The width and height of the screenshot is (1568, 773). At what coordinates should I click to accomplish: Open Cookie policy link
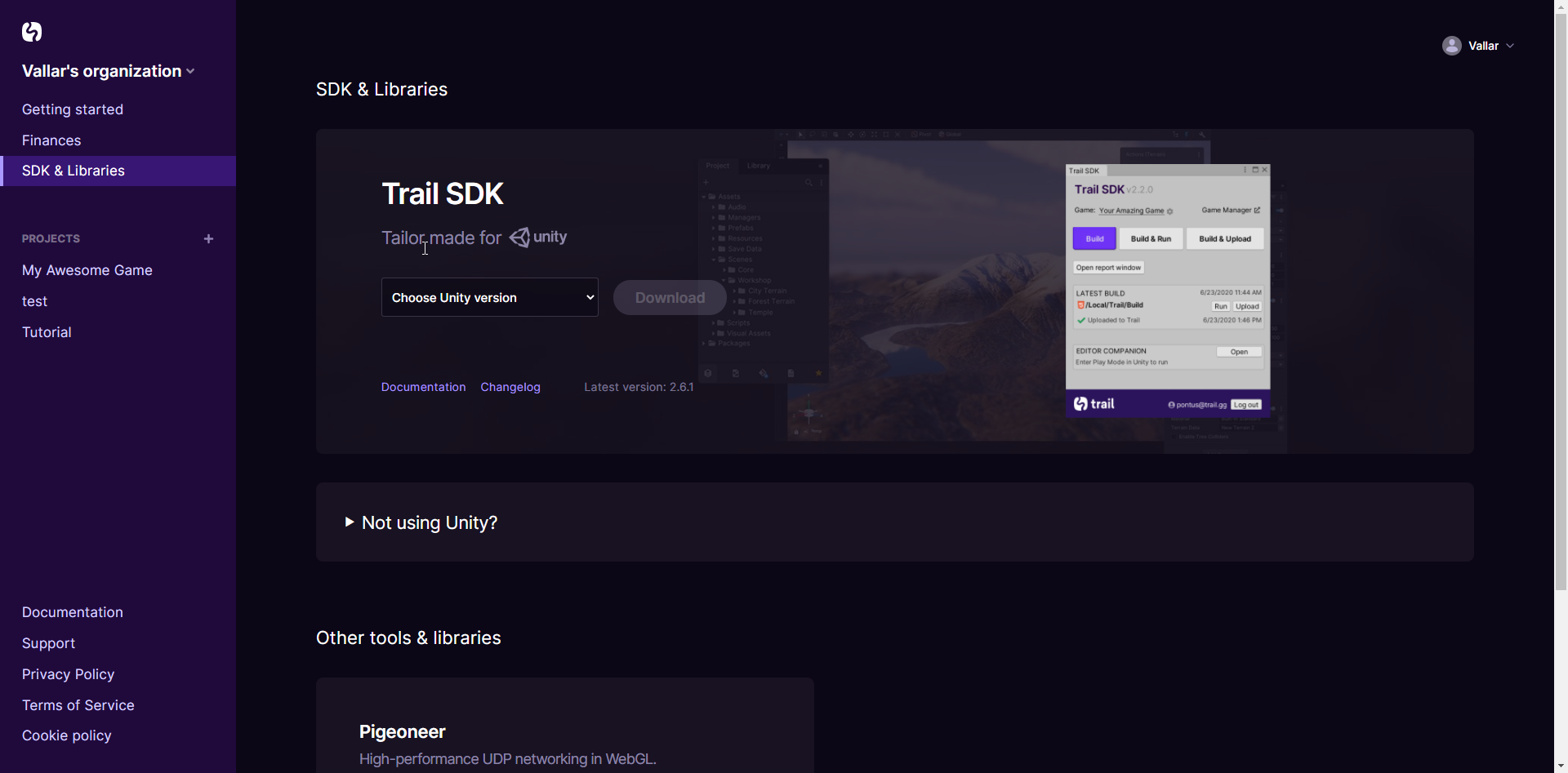click(67, 735)
